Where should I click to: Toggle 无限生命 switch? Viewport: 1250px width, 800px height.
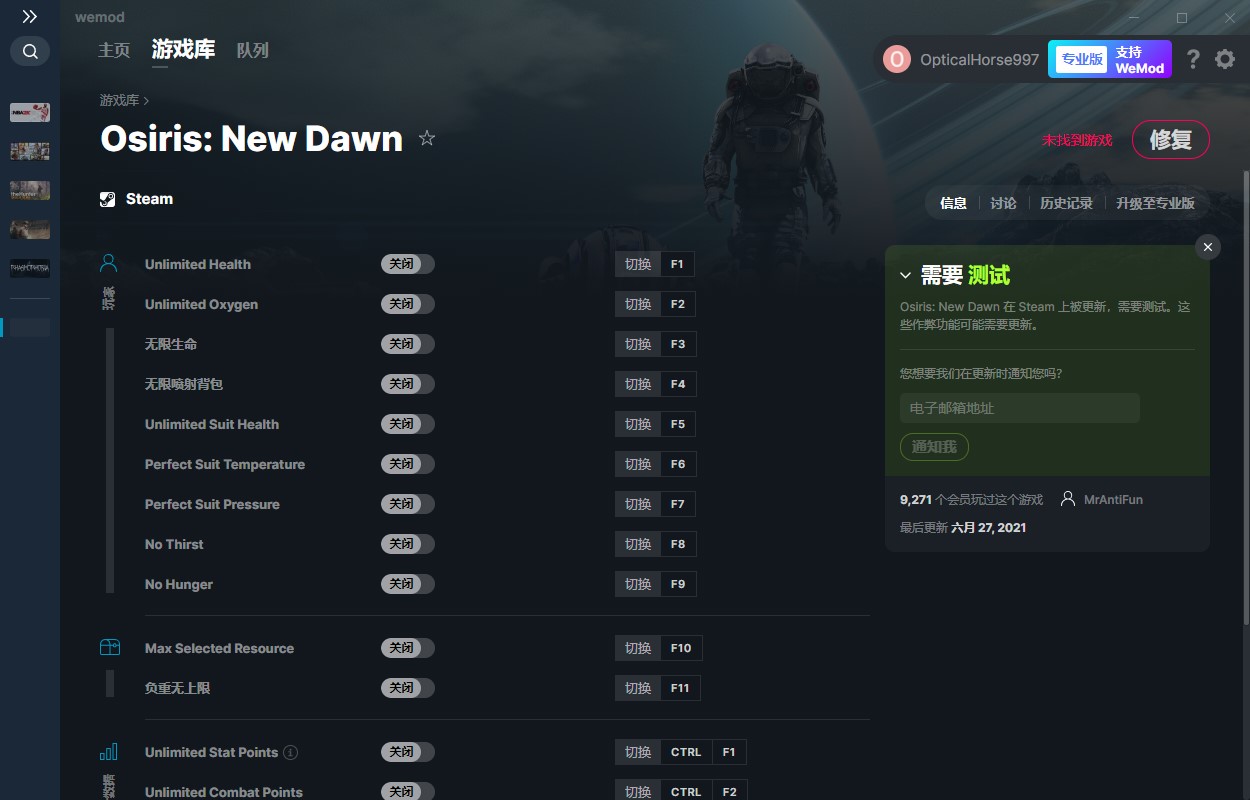(x=408, y=344)
